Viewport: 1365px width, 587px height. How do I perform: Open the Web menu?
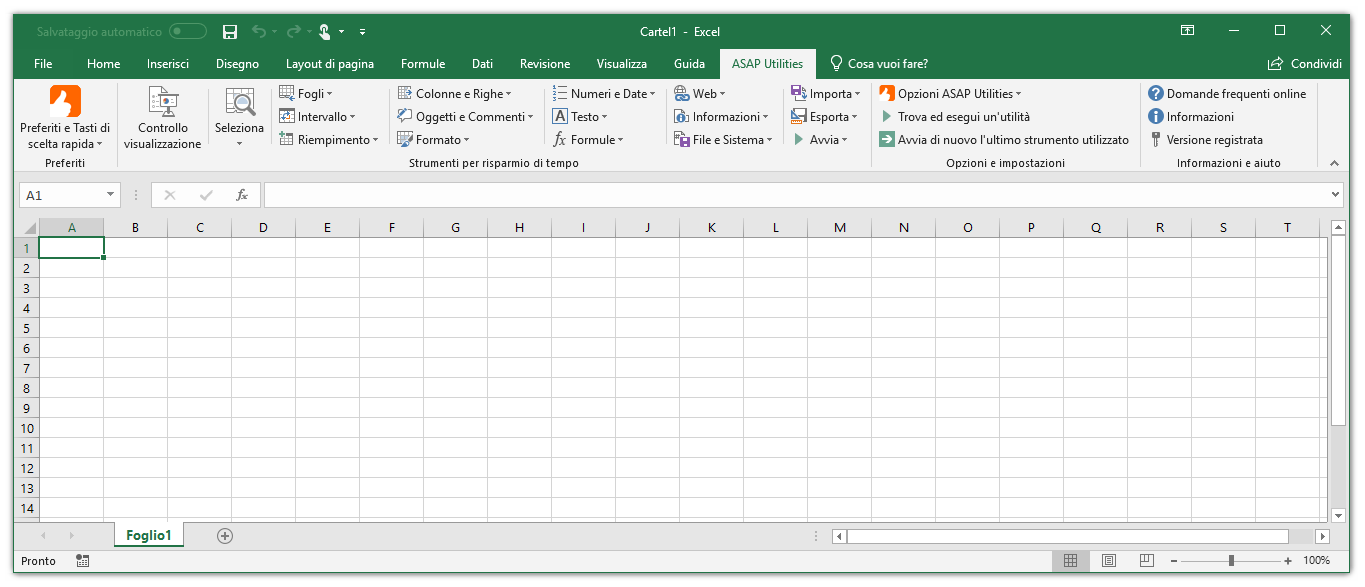pyautogui.click(x=699, y=94)
